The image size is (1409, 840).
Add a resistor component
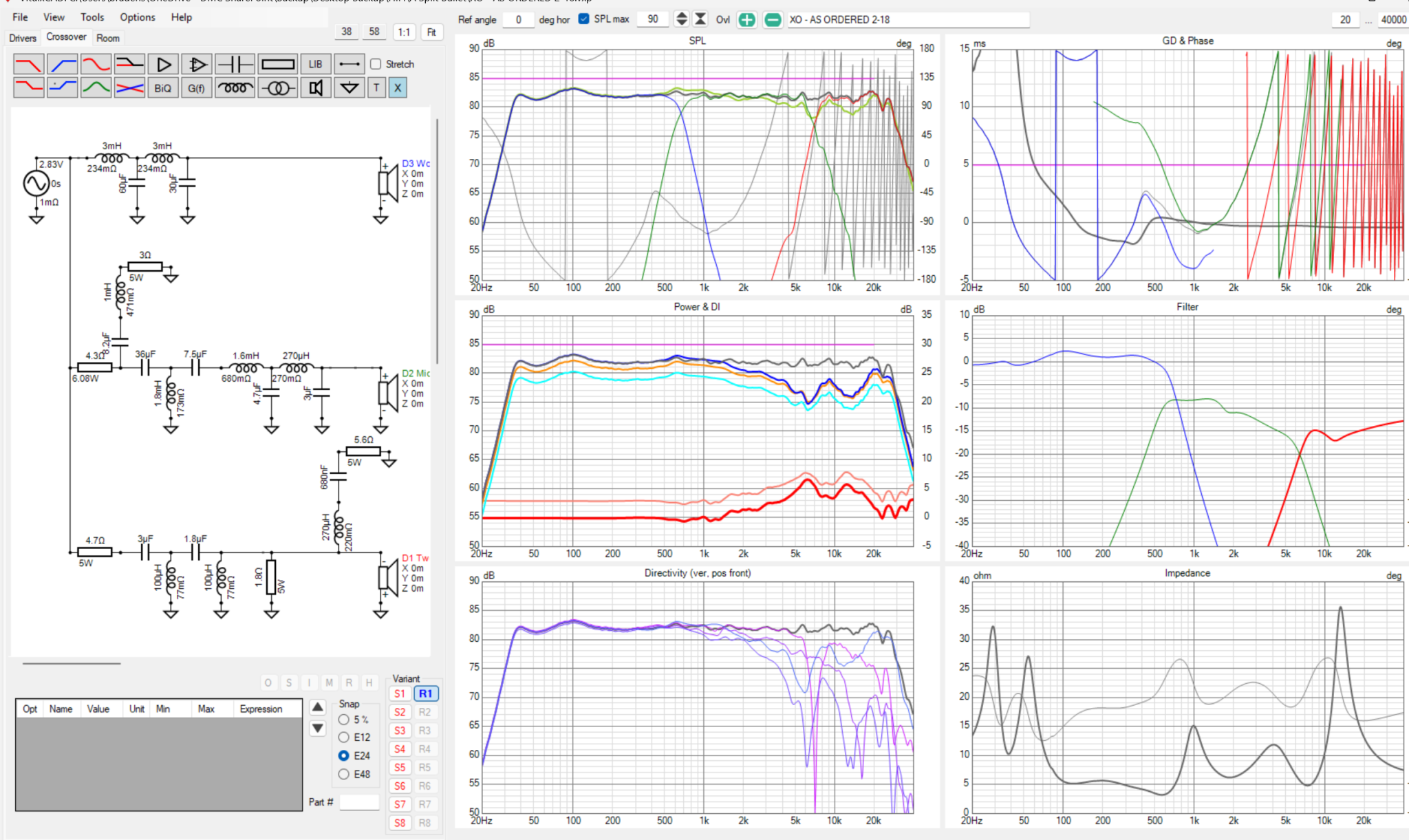[x=278, y=65]
